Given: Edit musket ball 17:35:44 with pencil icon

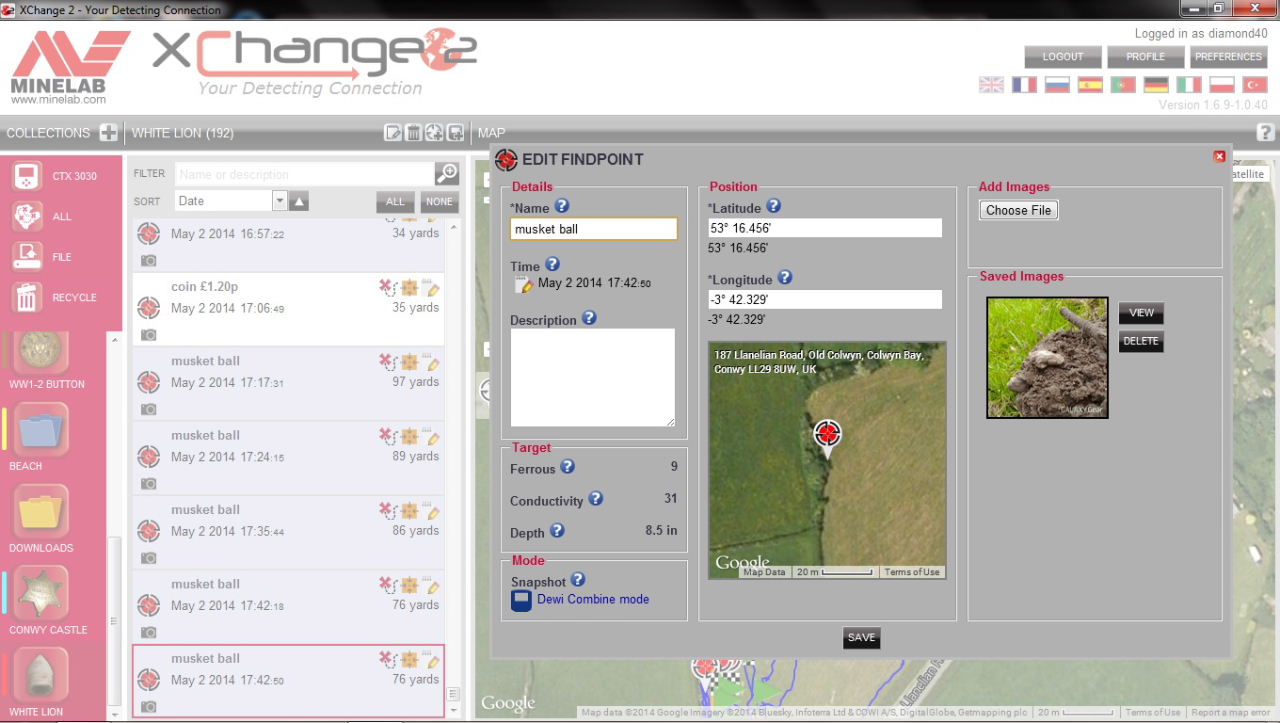Looking at the screenshot, I should click(433, 512).
